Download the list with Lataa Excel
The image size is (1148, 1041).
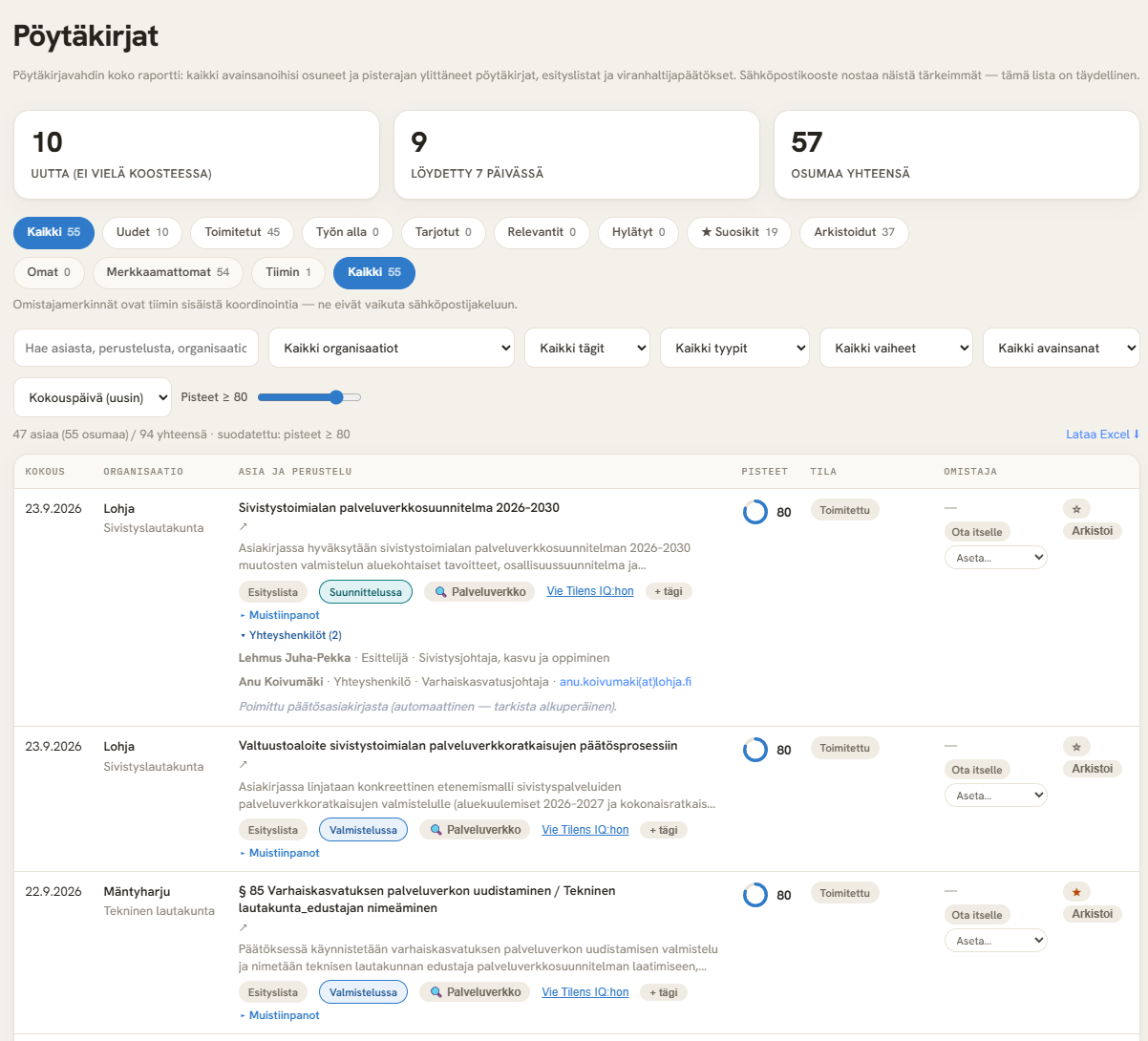pyautogui.click(x=1103, y=435)
